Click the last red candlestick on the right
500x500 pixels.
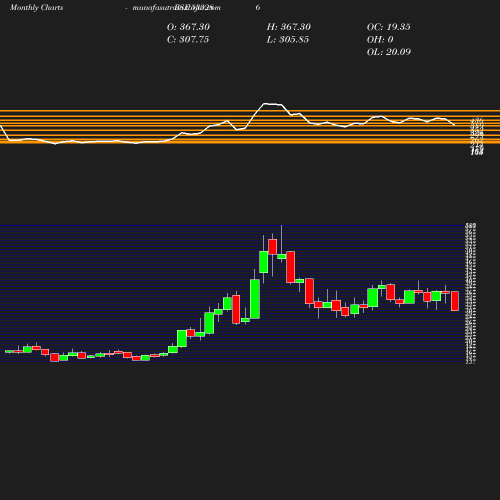tap(455, 301)
